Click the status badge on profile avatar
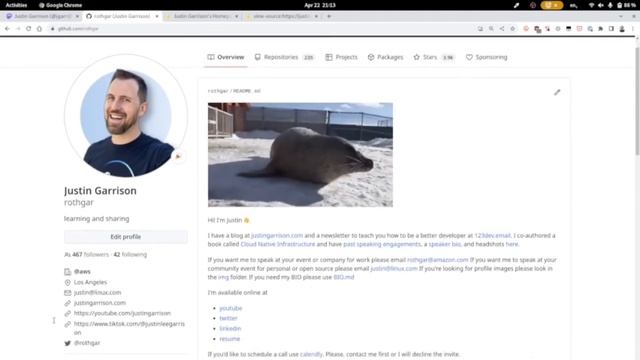The image size is (640, 360). click(x=178, y=156)
